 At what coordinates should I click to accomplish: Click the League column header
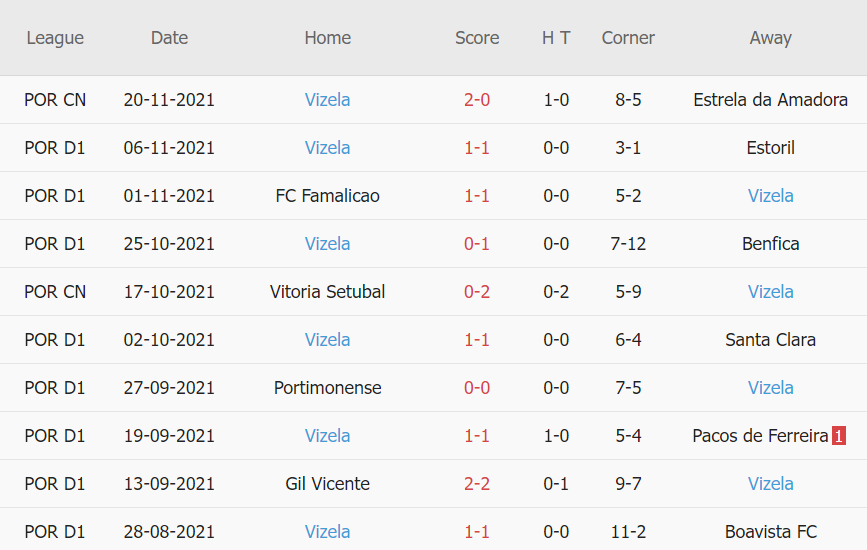pos(55,38)
